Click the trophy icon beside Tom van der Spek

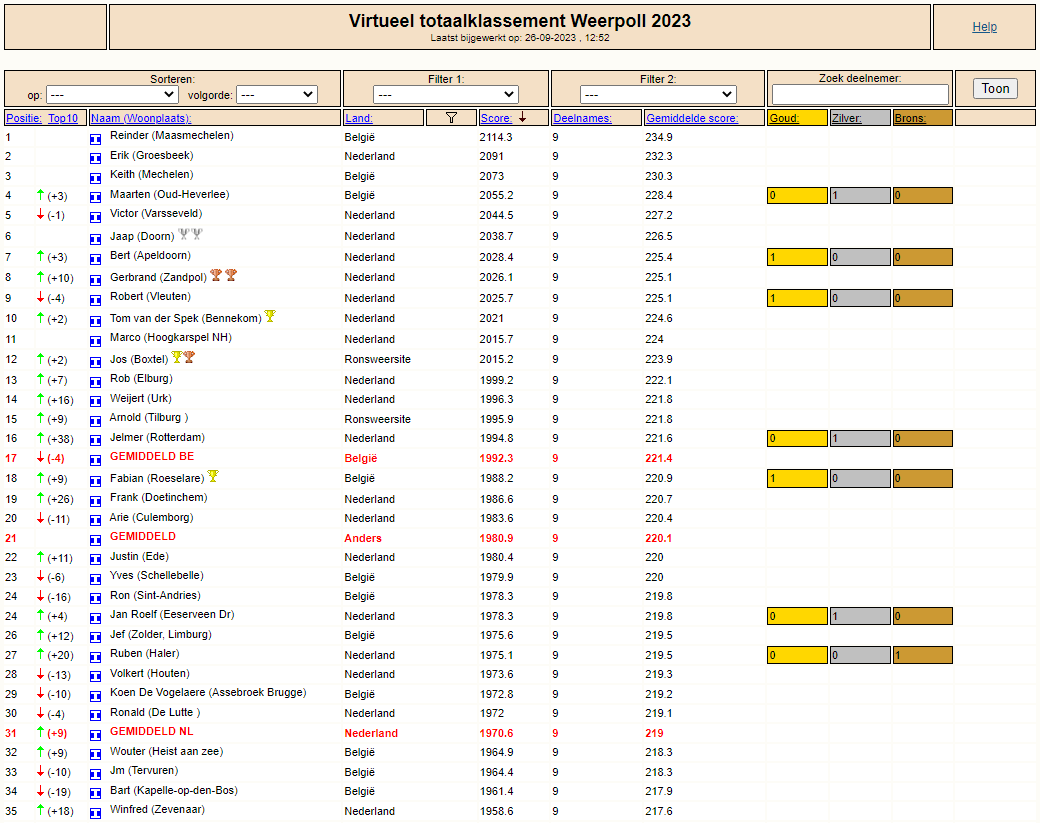click(270, 317)
